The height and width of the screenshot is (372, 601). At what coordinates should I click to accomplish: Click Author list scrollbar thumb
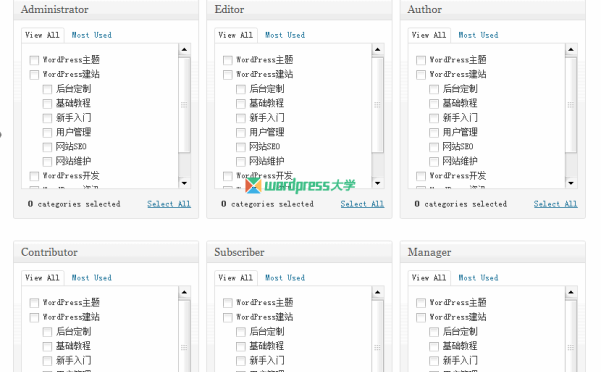pyautogui.click(x=571, y=105)
